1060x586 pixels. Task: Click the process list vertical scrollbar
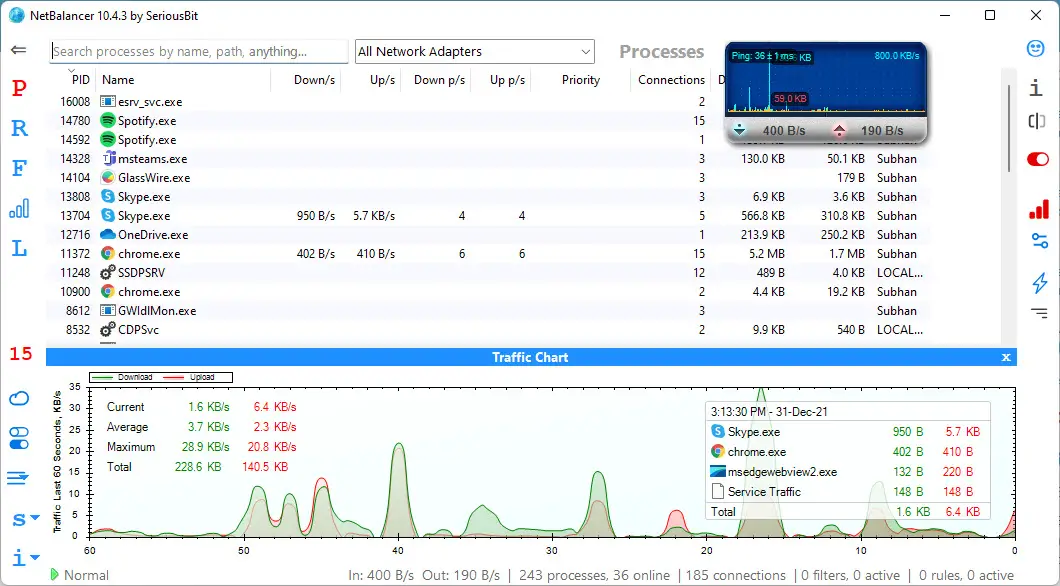pos(1009,128)
